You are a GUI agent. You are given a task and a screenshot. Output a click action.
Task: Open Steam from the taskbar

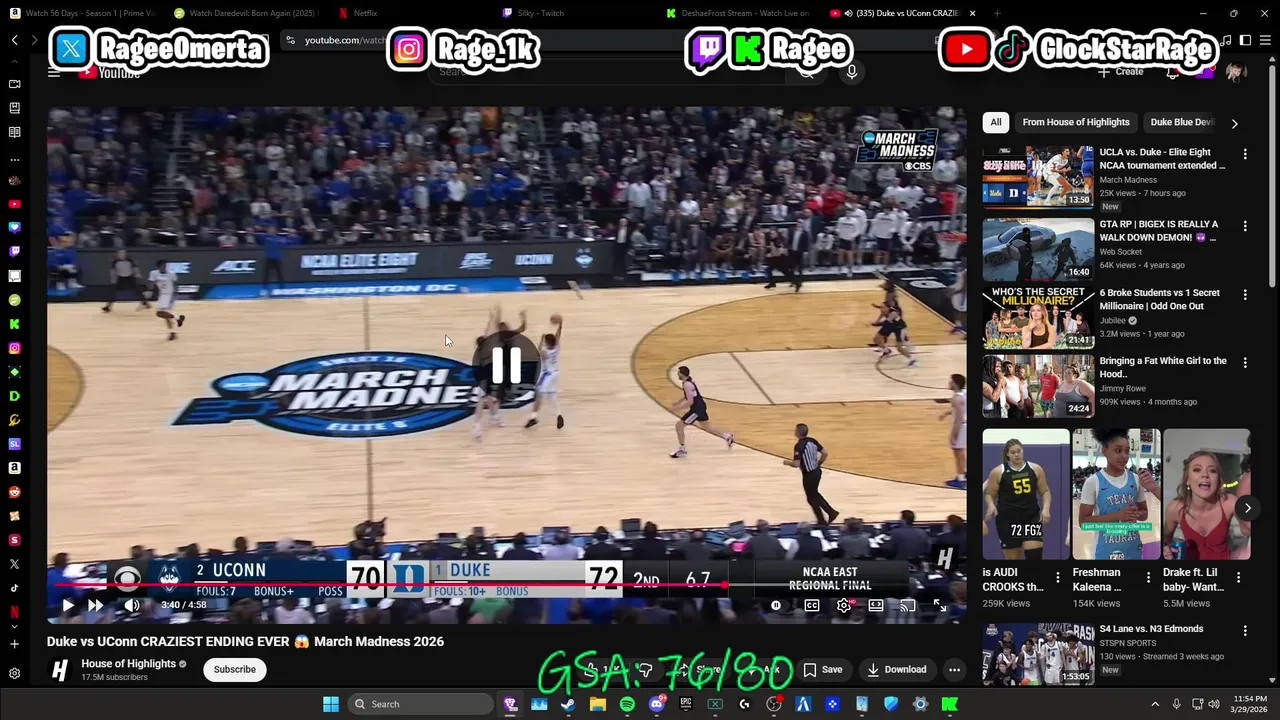click(568, 704)
